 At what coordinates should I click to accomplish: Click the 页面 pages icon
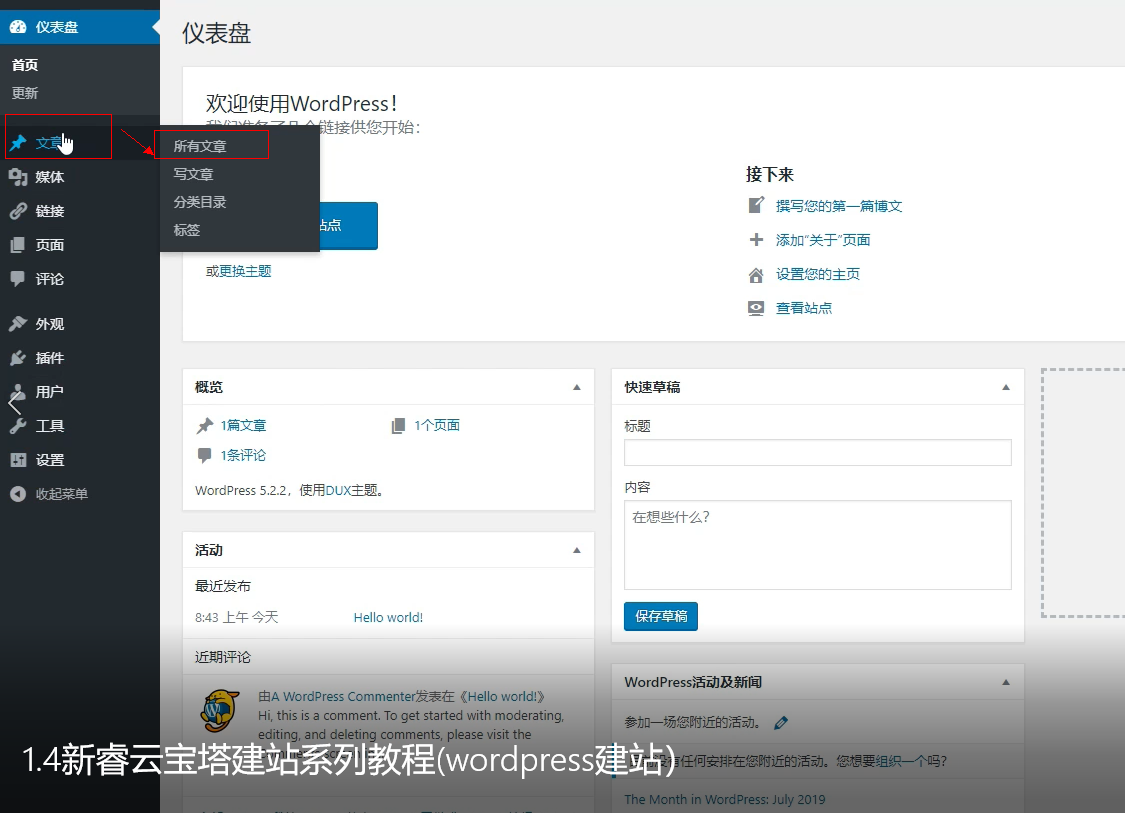(18, 245)
